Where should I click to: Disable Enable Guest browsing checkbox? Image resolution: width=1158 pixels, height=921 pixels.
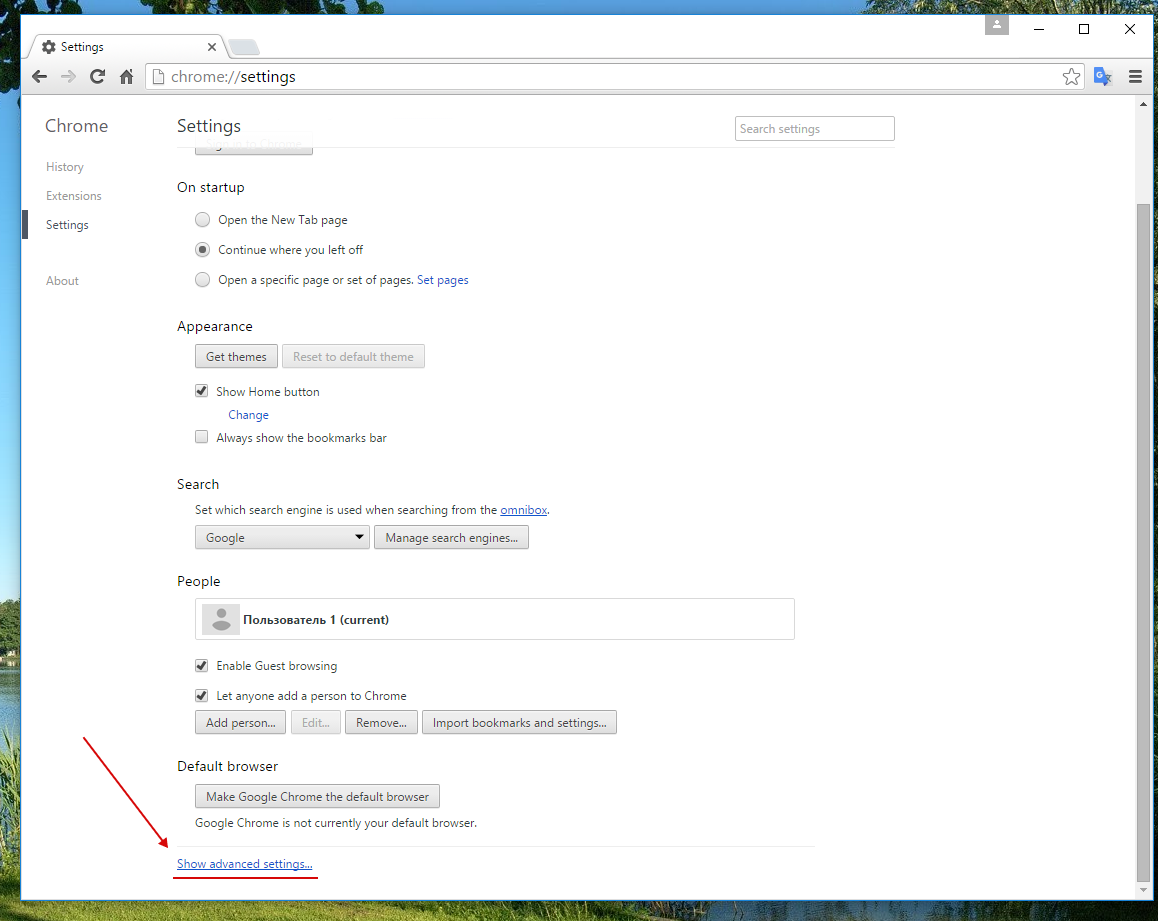[202, 666]
